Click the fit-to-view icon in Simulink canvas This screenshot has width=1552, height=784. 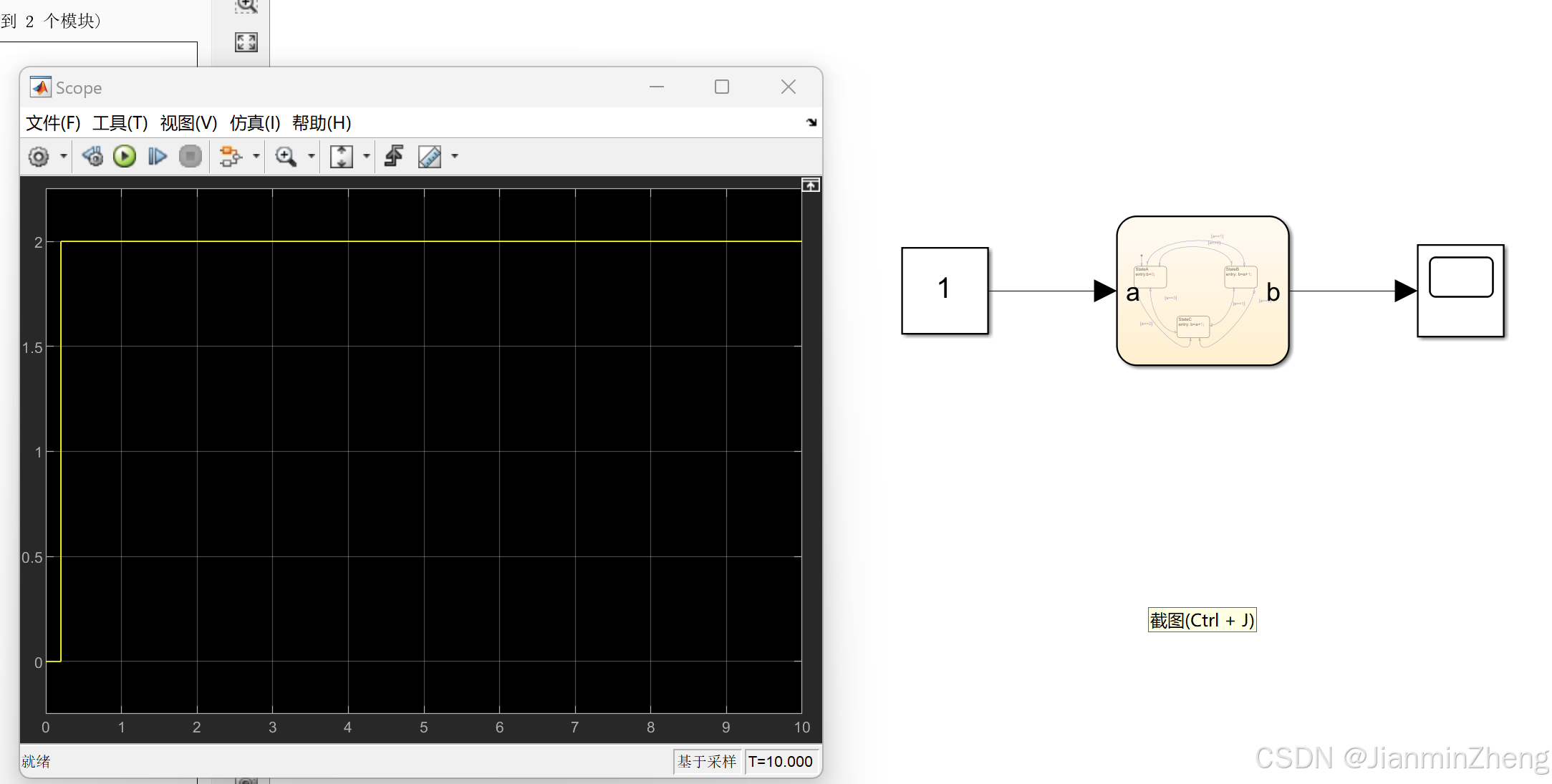pyautogui.click(x=246, y=42)
